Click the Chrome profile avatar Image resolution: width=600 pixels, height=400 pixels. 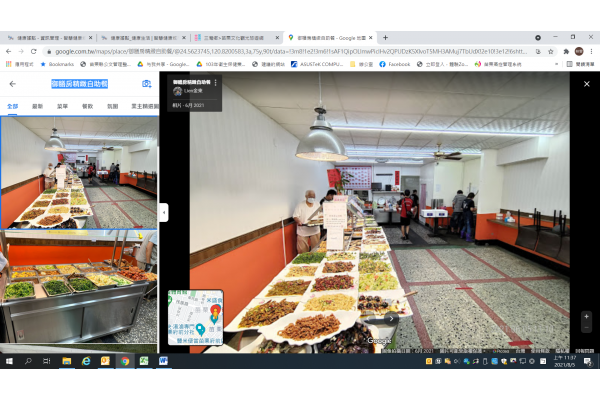pyautogui.click(x=579, y=51)
